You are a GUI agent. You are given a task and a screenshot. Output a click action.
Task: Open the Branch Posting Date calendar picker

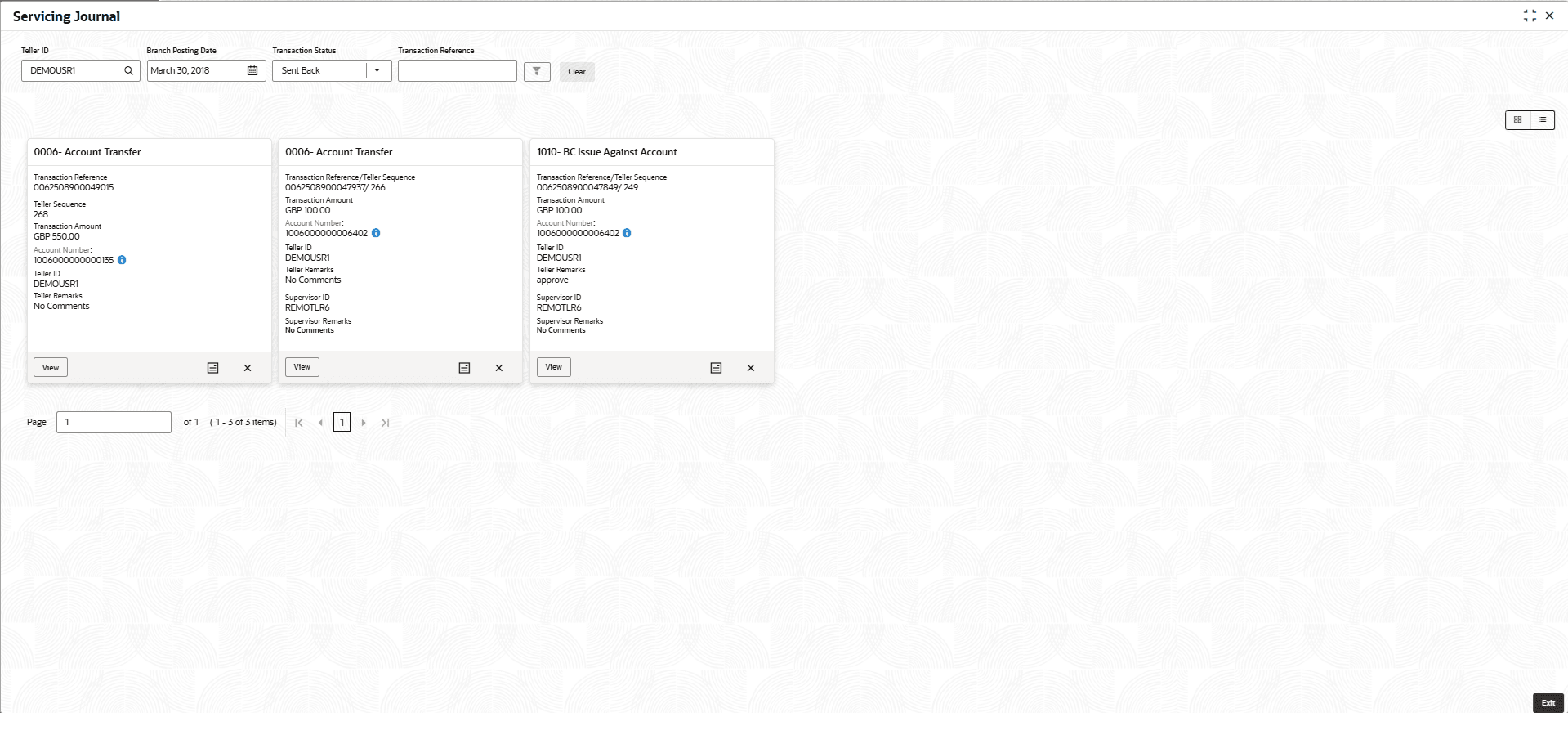pos(252,70)
